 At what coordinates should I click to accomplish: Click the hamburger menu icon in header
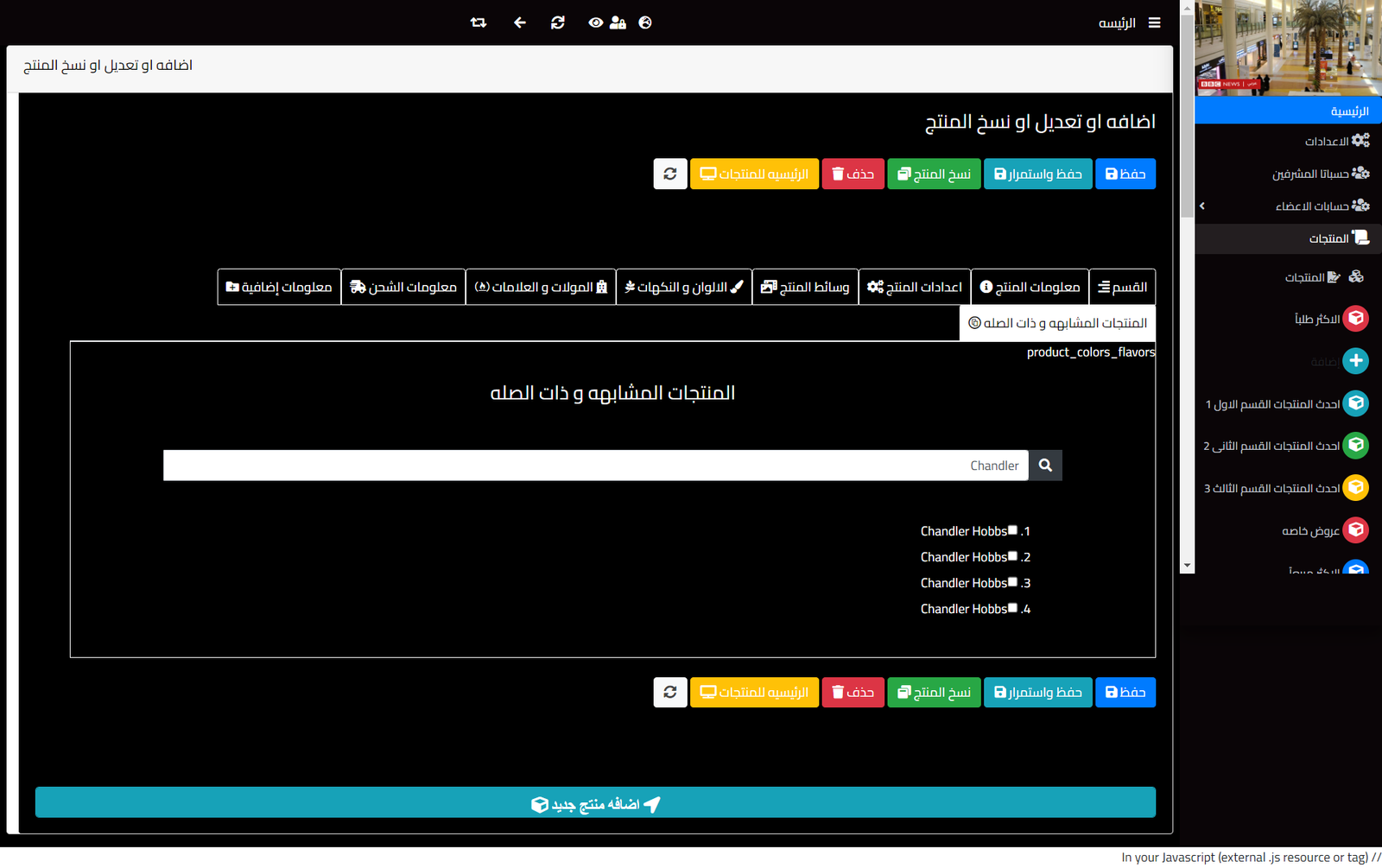(1154, 23)
